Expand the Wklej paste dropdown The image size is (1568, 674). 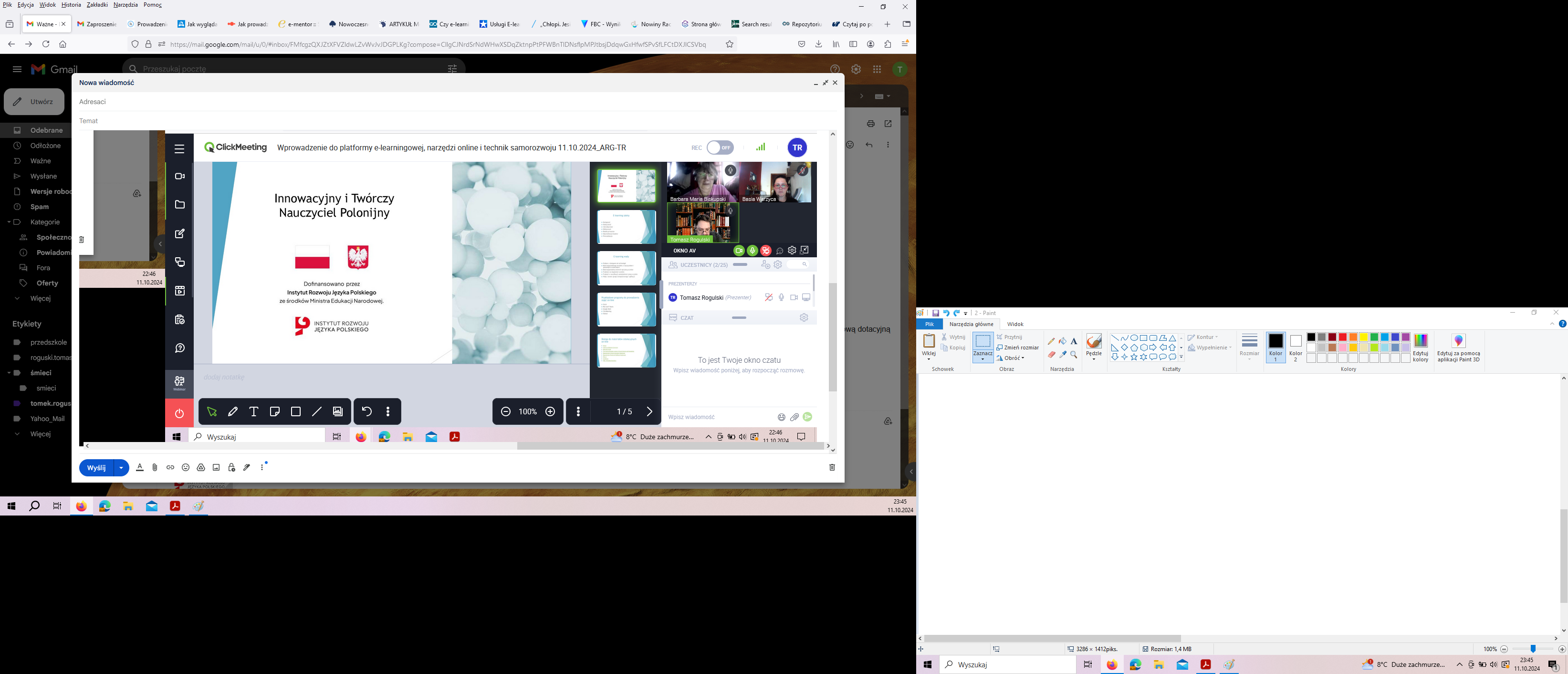tap(929, 358)
